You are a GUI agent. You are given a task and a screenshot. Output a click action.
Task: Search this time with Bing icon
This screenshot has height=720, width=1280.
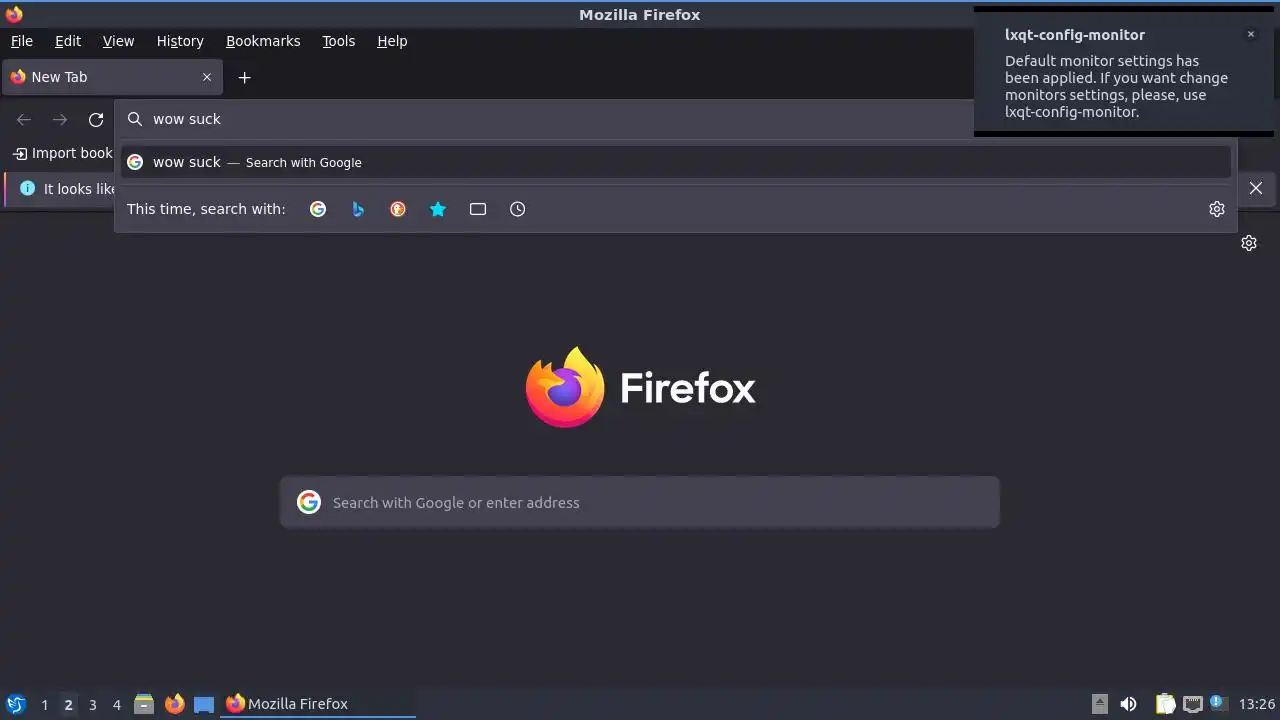pos(358,209)
